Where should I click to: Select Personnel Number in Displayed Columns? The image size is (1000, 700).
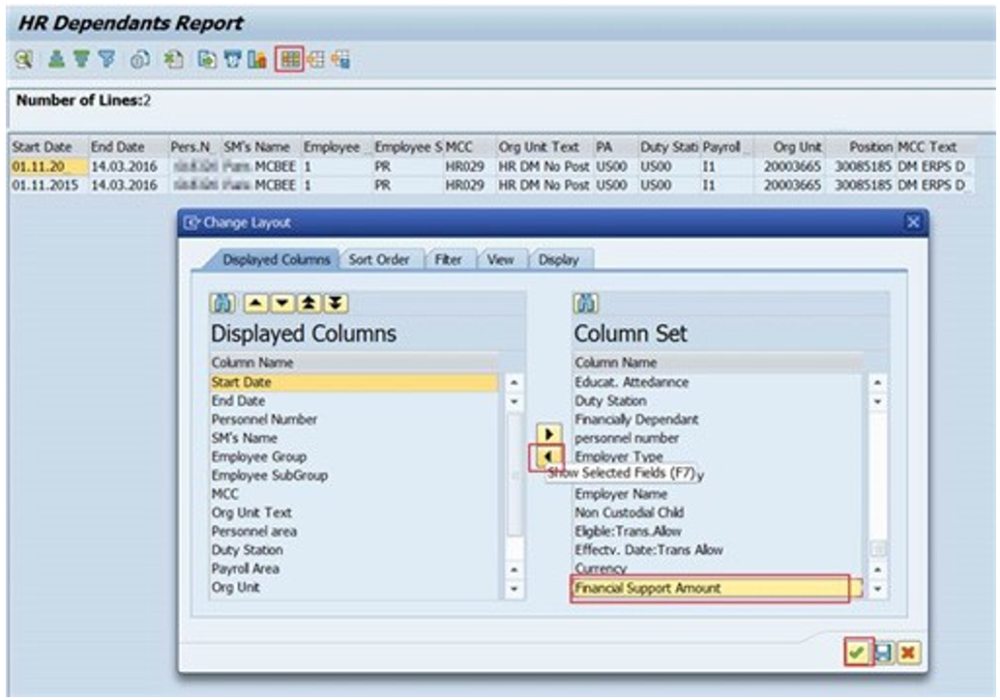click(x=354, y=419)
